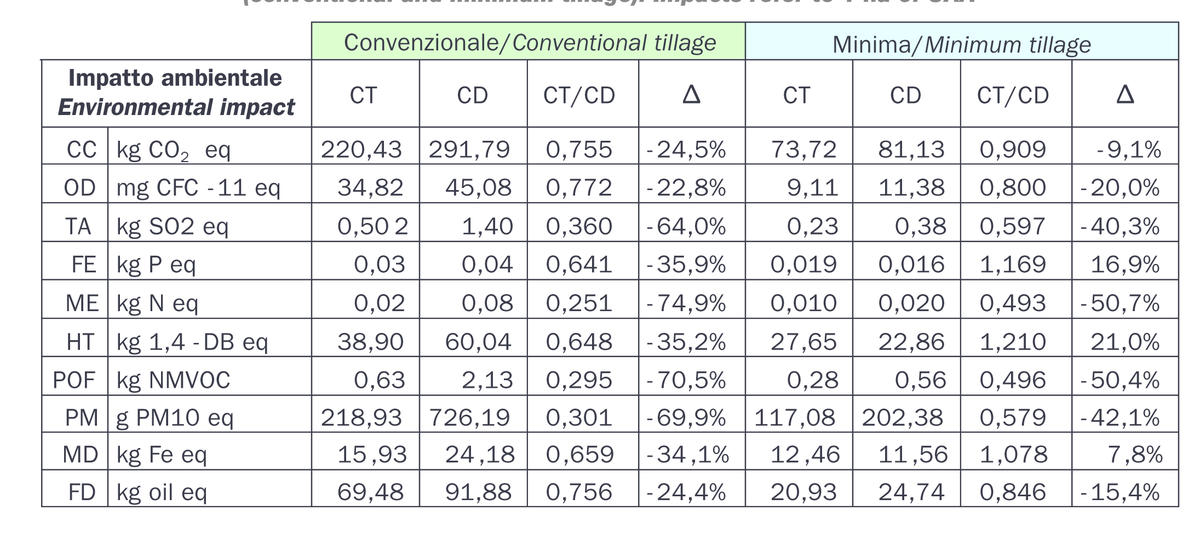Click the POF abbreviation cell
The width and height of the screenshot is (1200, 539).
tap(78, 380)
